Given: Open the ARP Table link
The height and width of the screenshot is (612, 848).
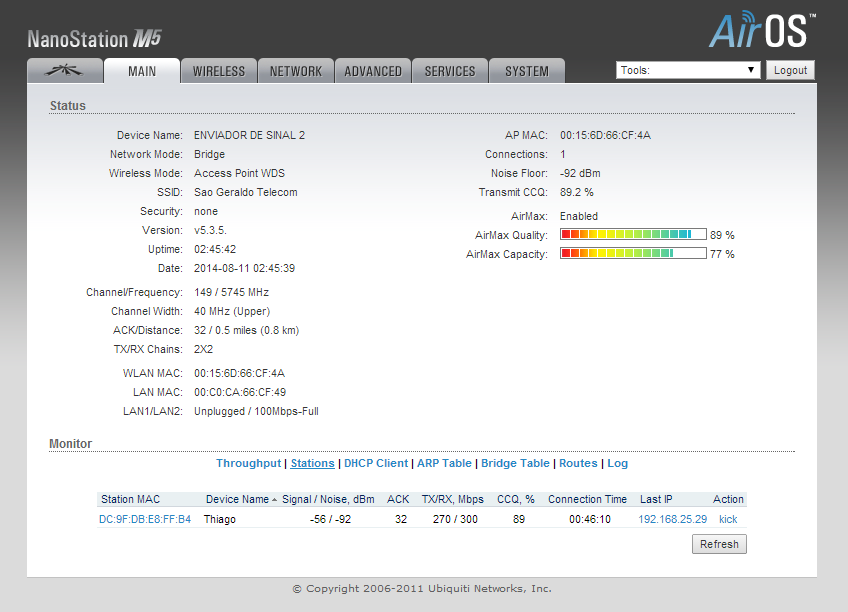Looking at the screenshot, I should [x=444, y=463].
